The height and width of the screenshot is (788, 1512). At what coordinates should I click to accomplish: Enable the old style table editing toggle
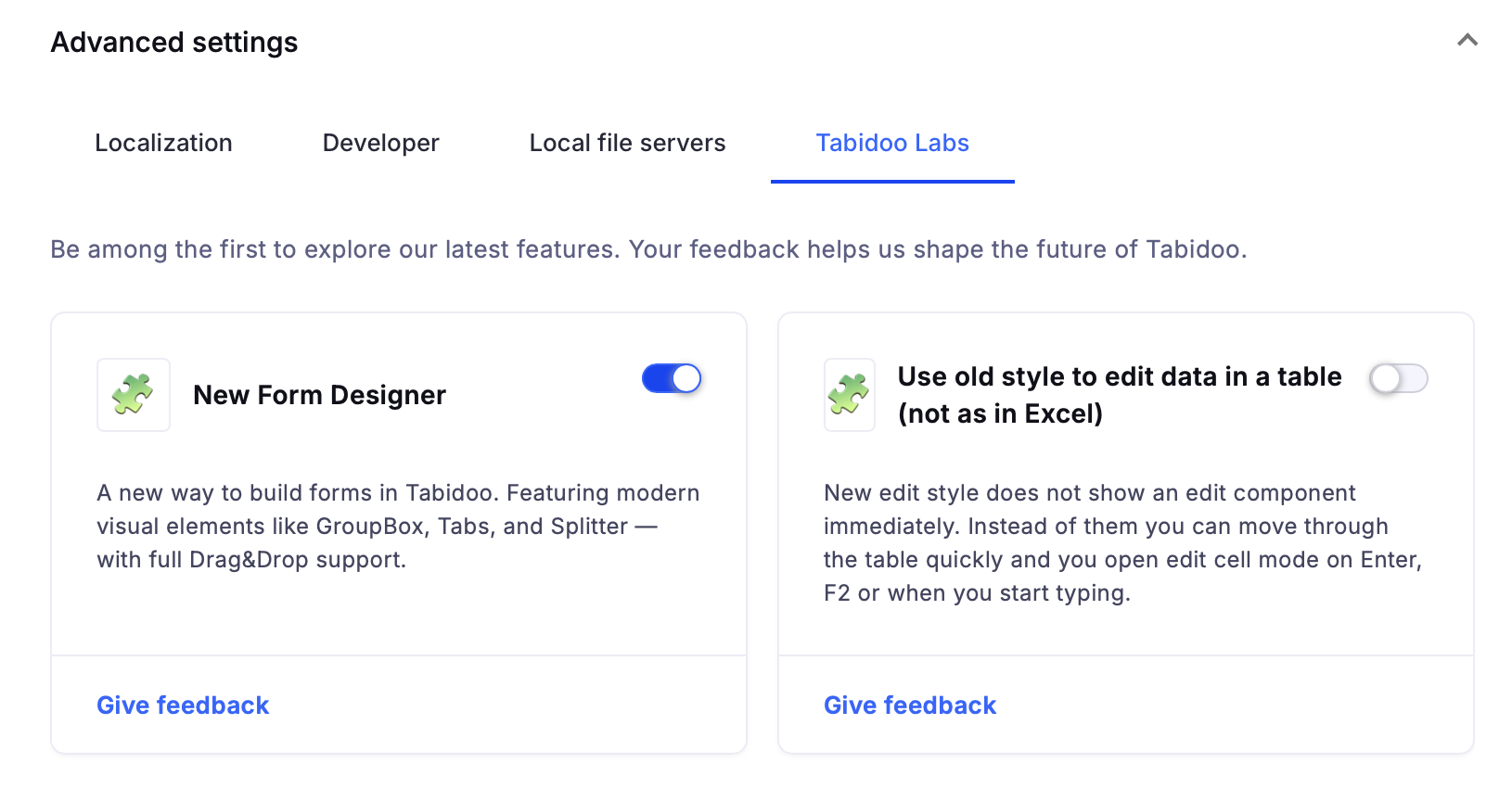1398,378
